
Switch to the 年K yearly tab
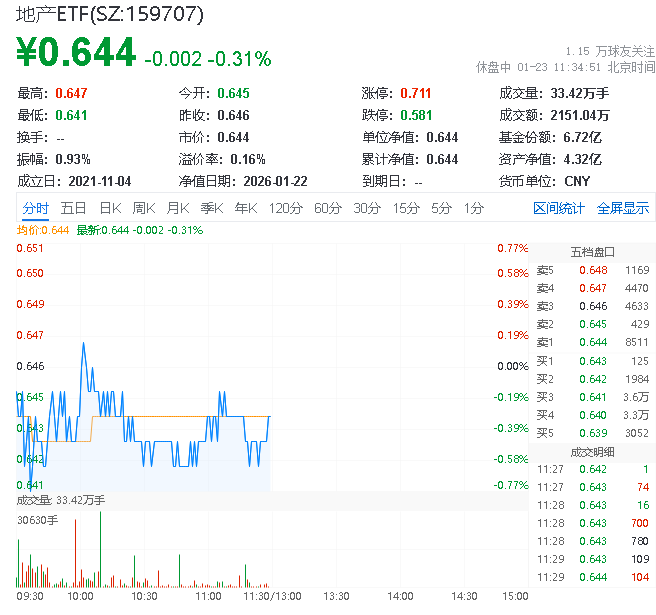(245, 208)
